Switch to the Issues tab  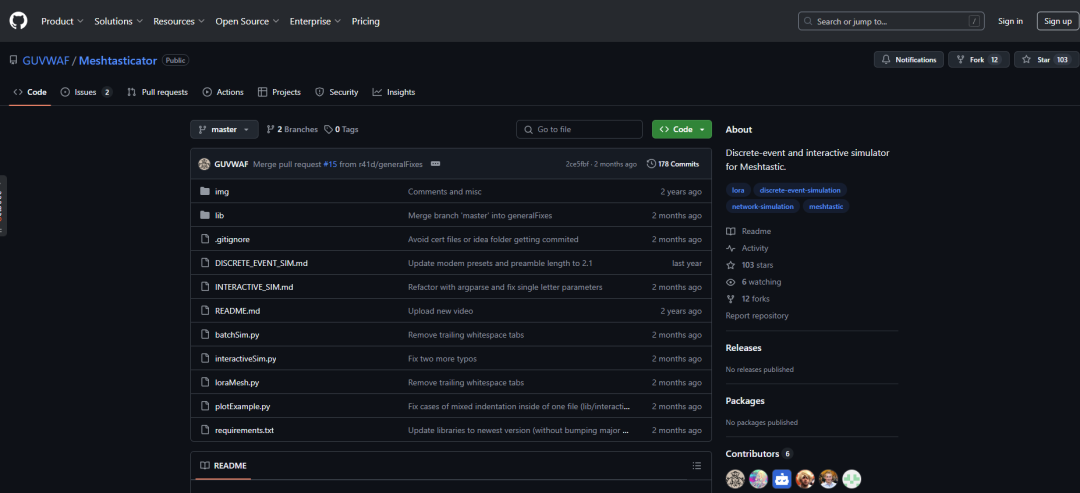pyautogui.click(x=86, y=92)
